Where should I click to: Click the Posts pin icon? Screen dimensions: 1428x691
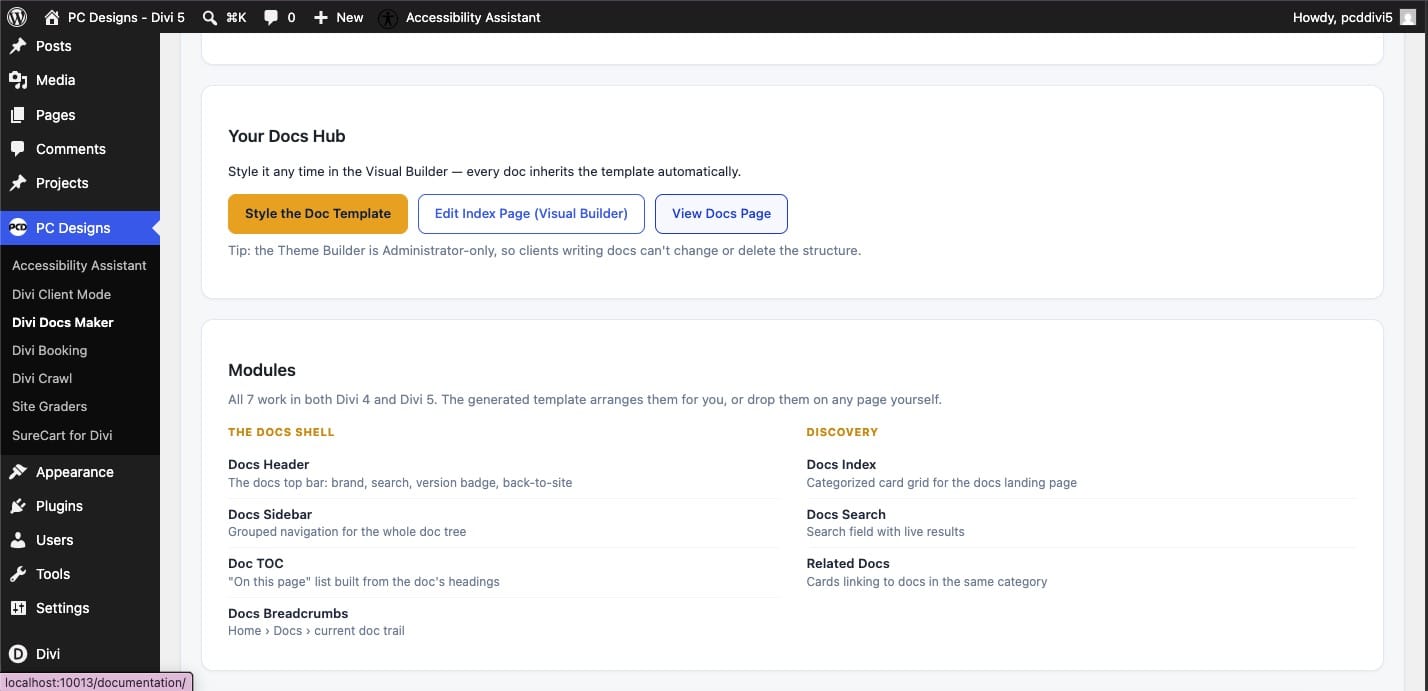(x=18, y=46)
